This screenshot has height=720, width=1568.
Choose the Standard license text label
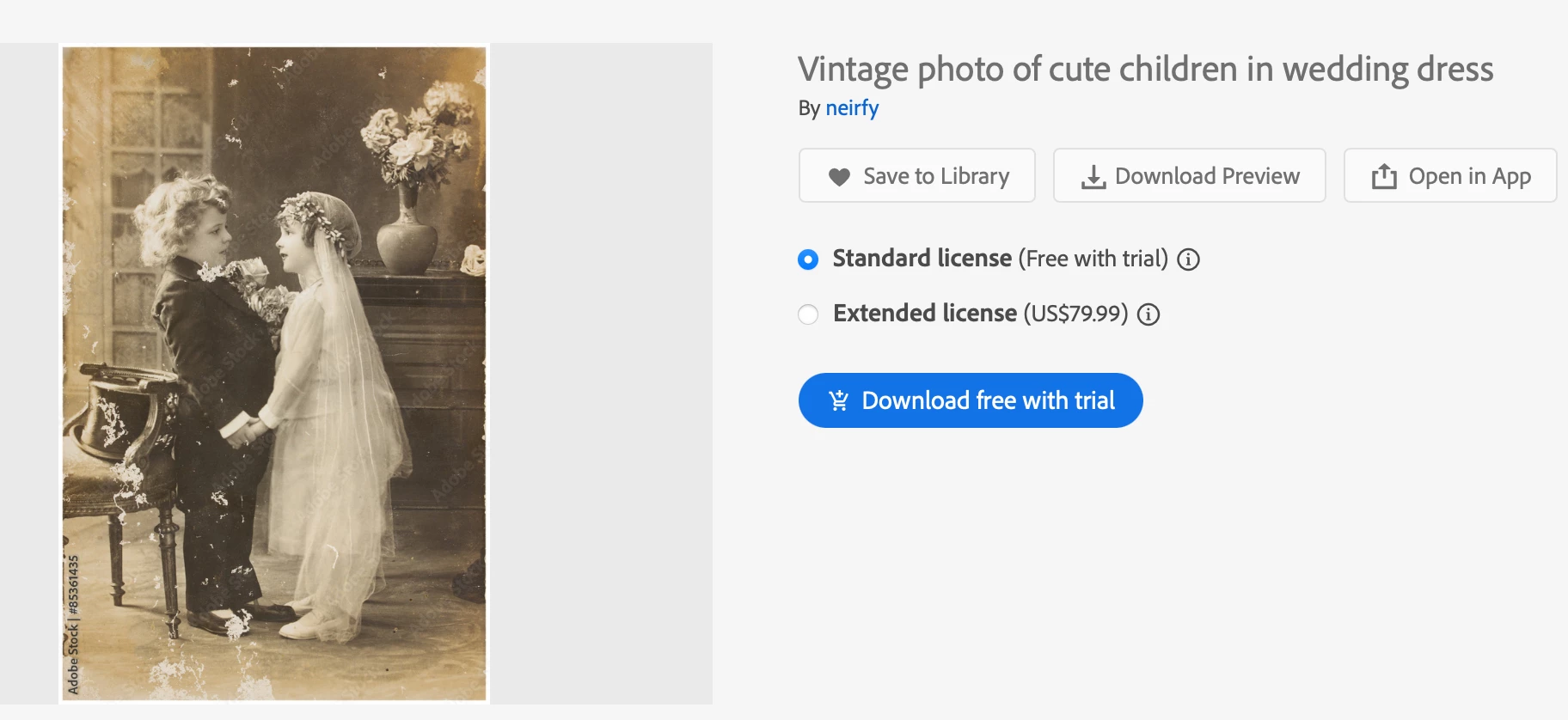(x=922, y=259)
